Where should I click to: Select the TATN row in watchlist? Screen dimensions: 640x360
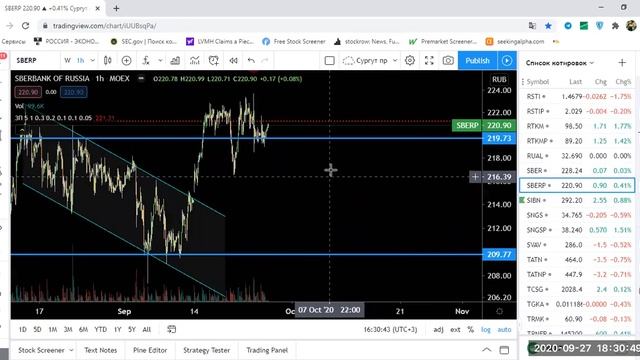(577, 260)
